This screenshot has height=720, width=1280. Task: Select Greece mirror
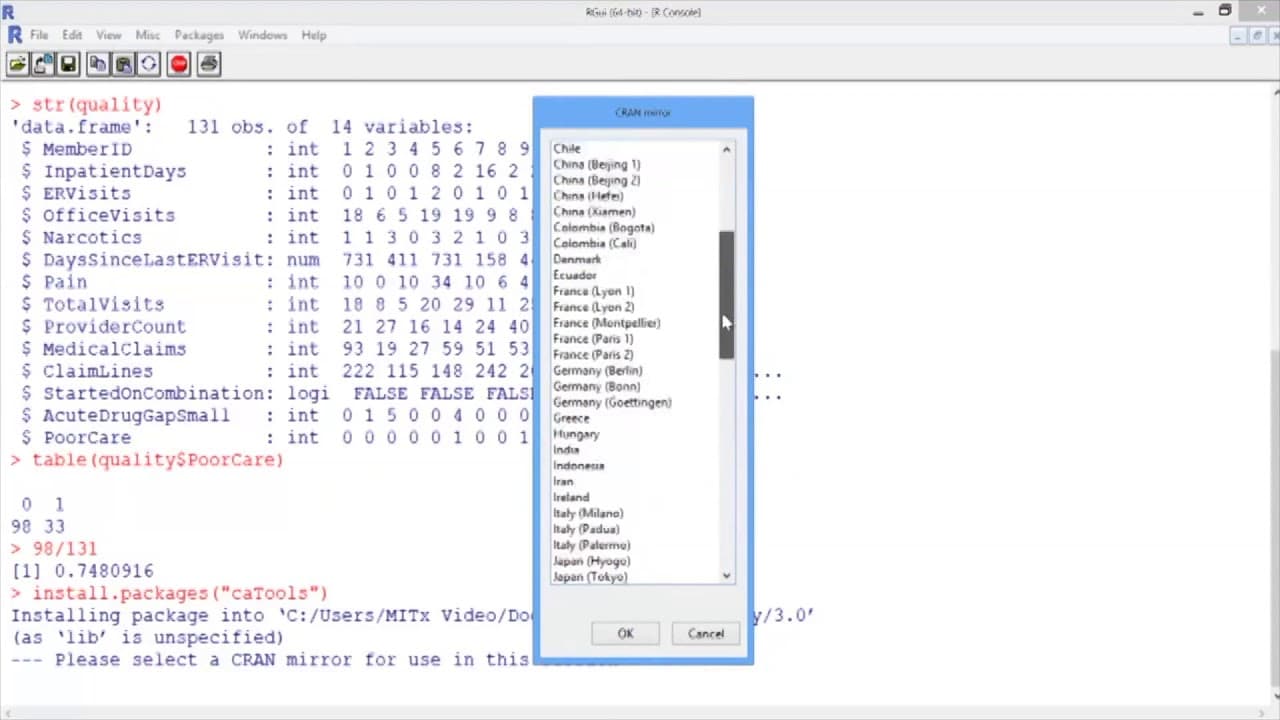click(x=572, y=418)
